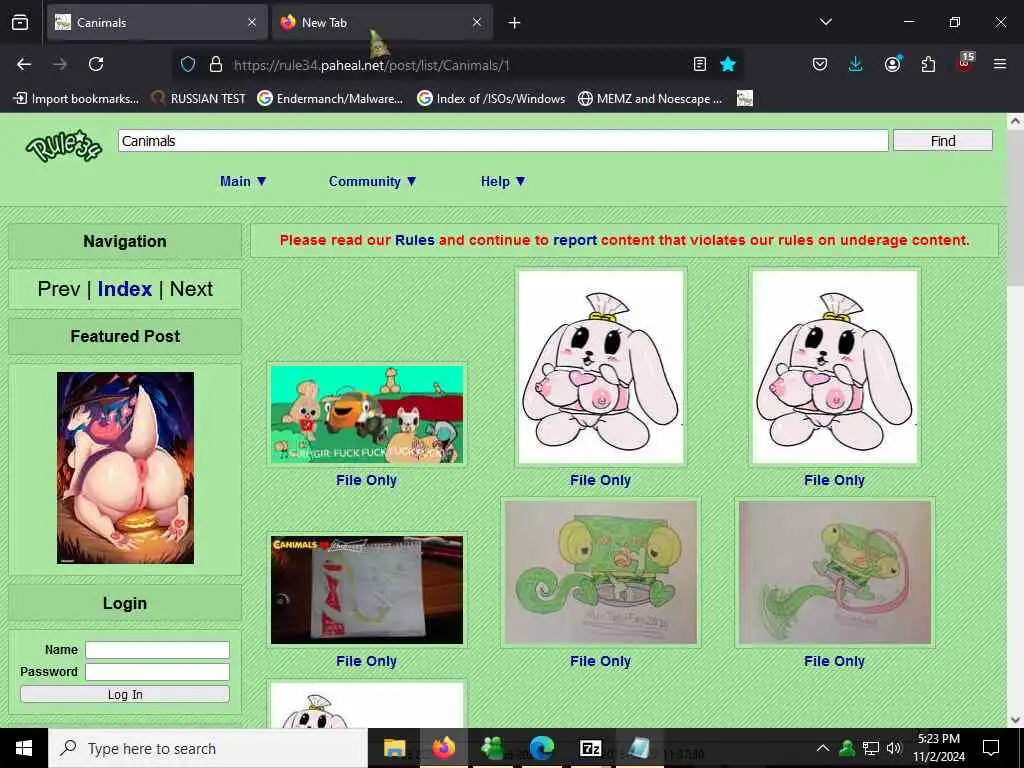Click the blue bookmark star

point(728,64)
